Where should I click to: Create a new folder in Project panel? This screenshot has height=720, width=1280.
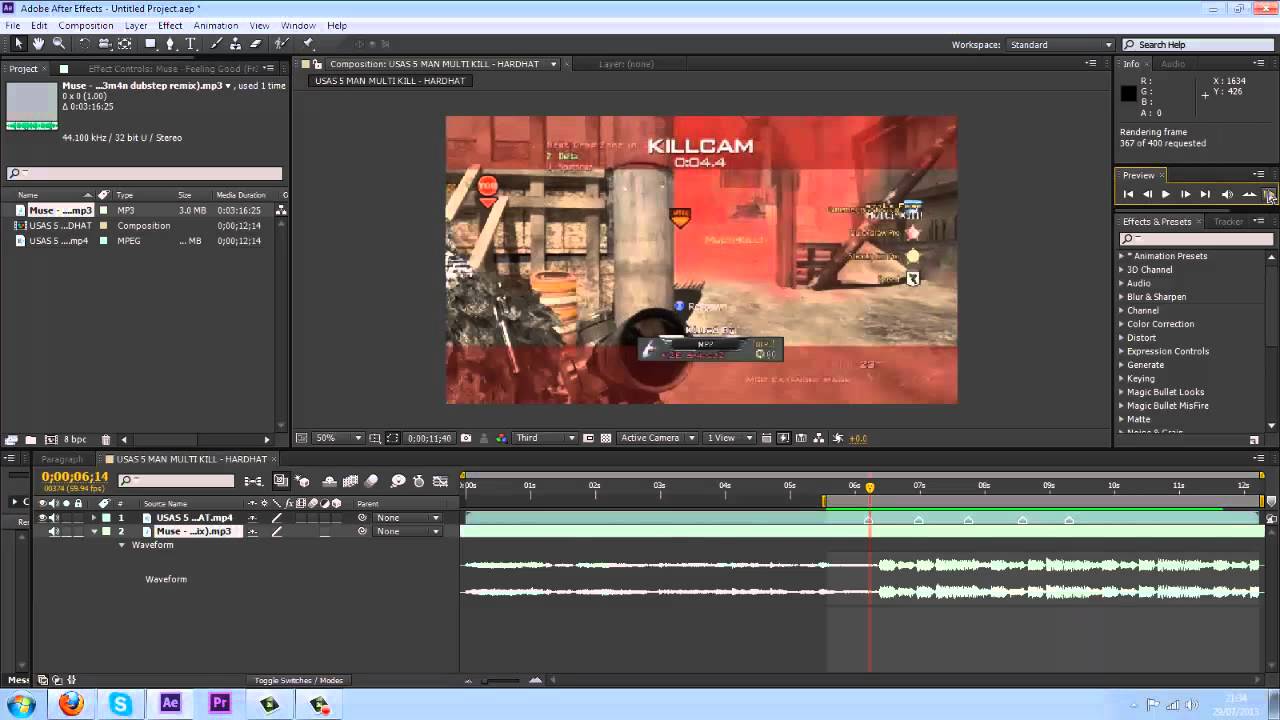point(31,440)
